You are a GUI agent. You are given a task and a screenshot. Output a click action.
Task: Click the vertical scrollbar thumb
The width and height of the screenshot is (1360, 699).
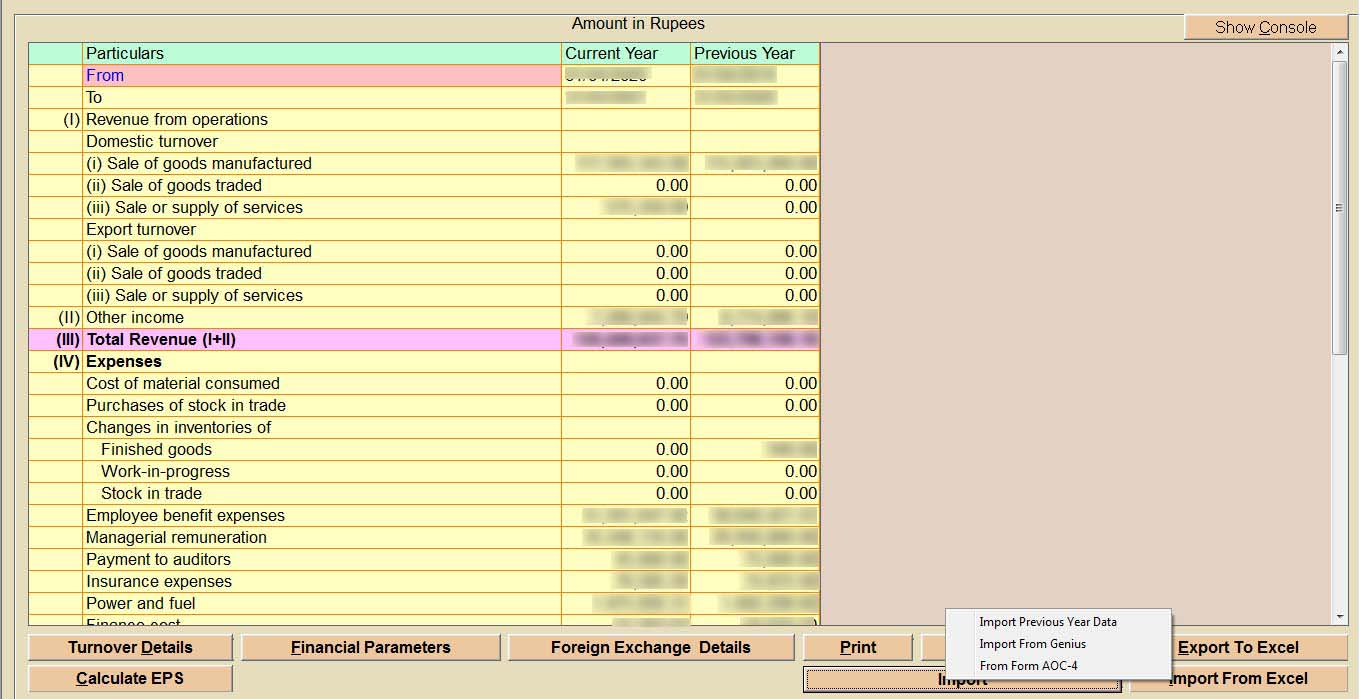coord(1340,205)
